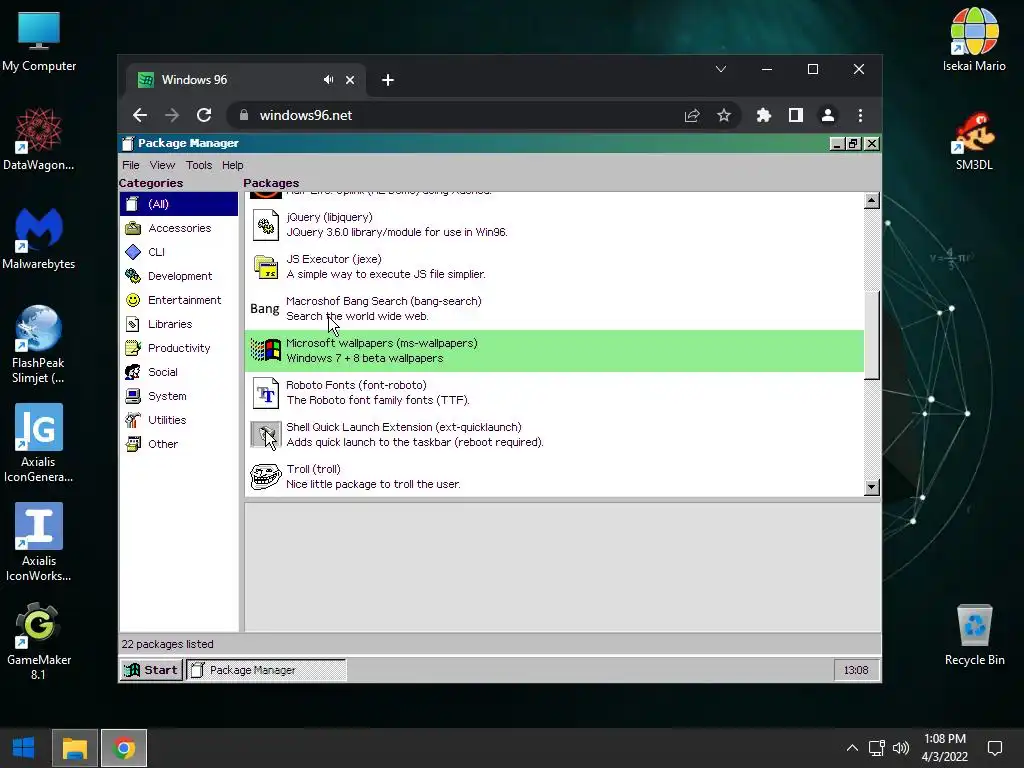
Task: Select GameMaker 8.1 desktop icon
Action: [x=39, y=642]
